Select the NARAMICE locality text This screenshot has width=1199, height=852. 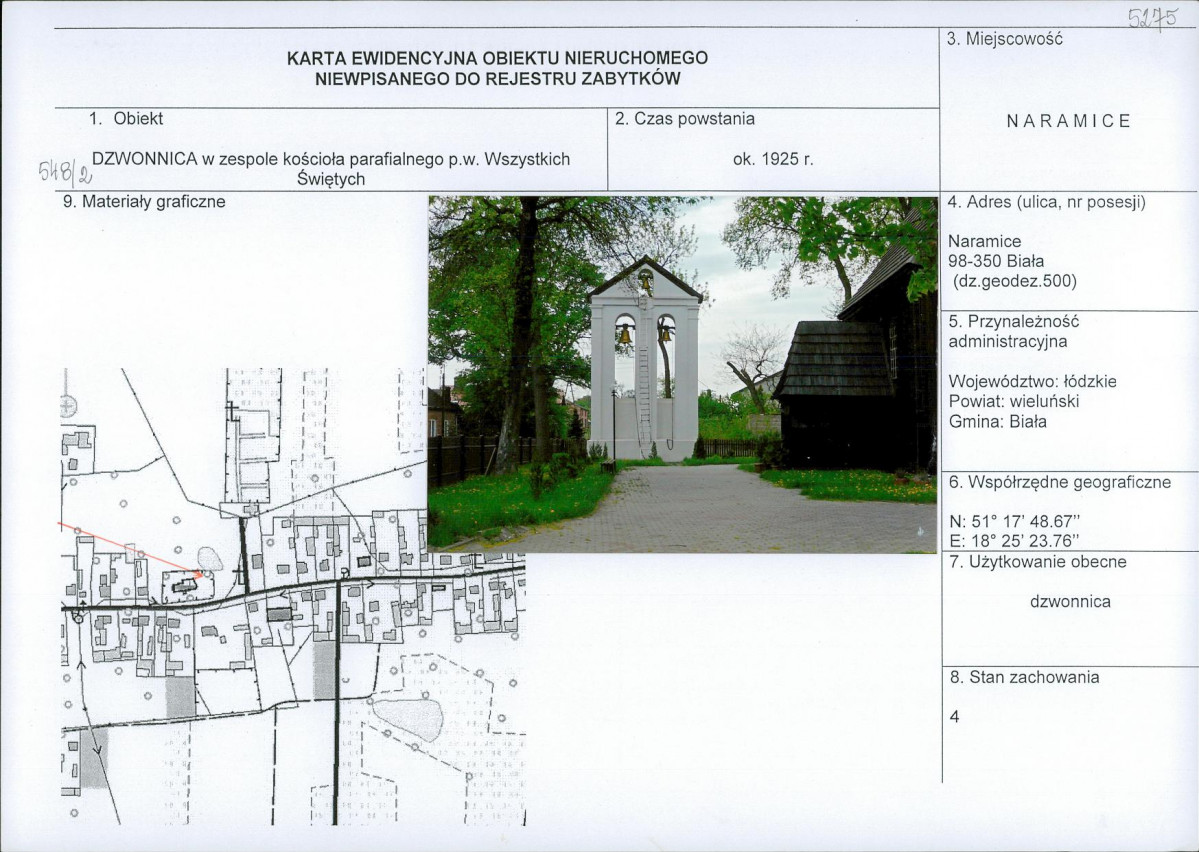point(1068,121)
